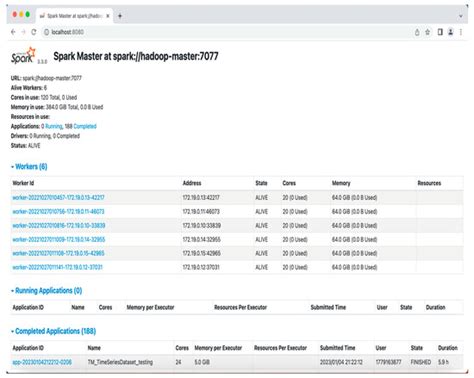Reload the Spark Master page
474x378 pixels.
34,32
